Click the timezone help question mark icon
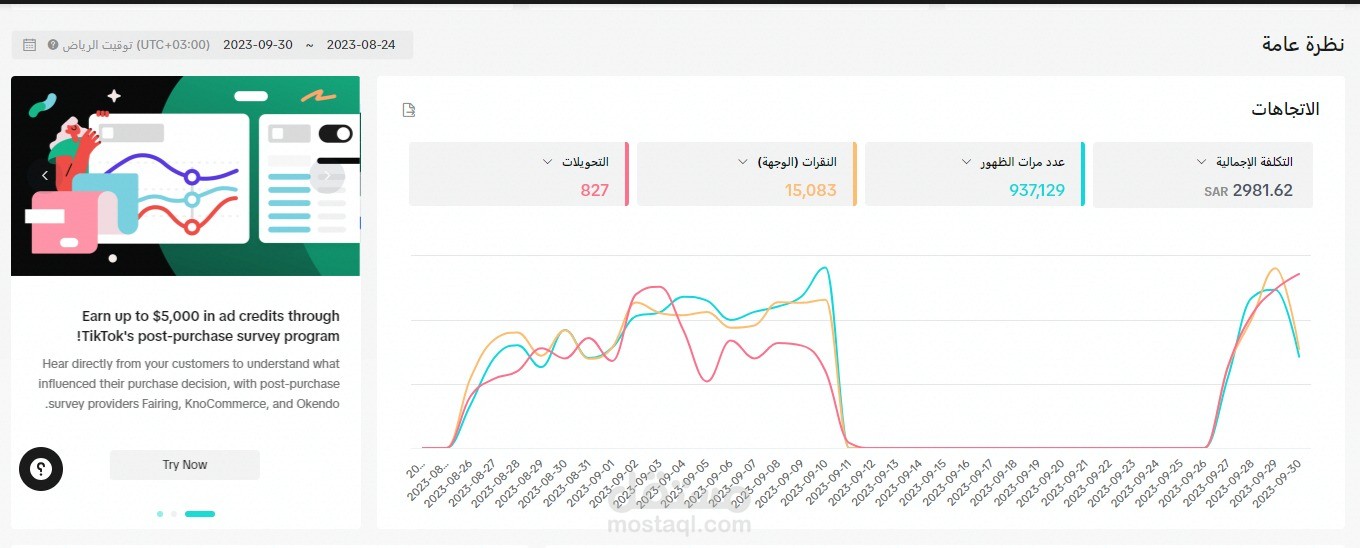1360x548 pixels. coord(53,45)
